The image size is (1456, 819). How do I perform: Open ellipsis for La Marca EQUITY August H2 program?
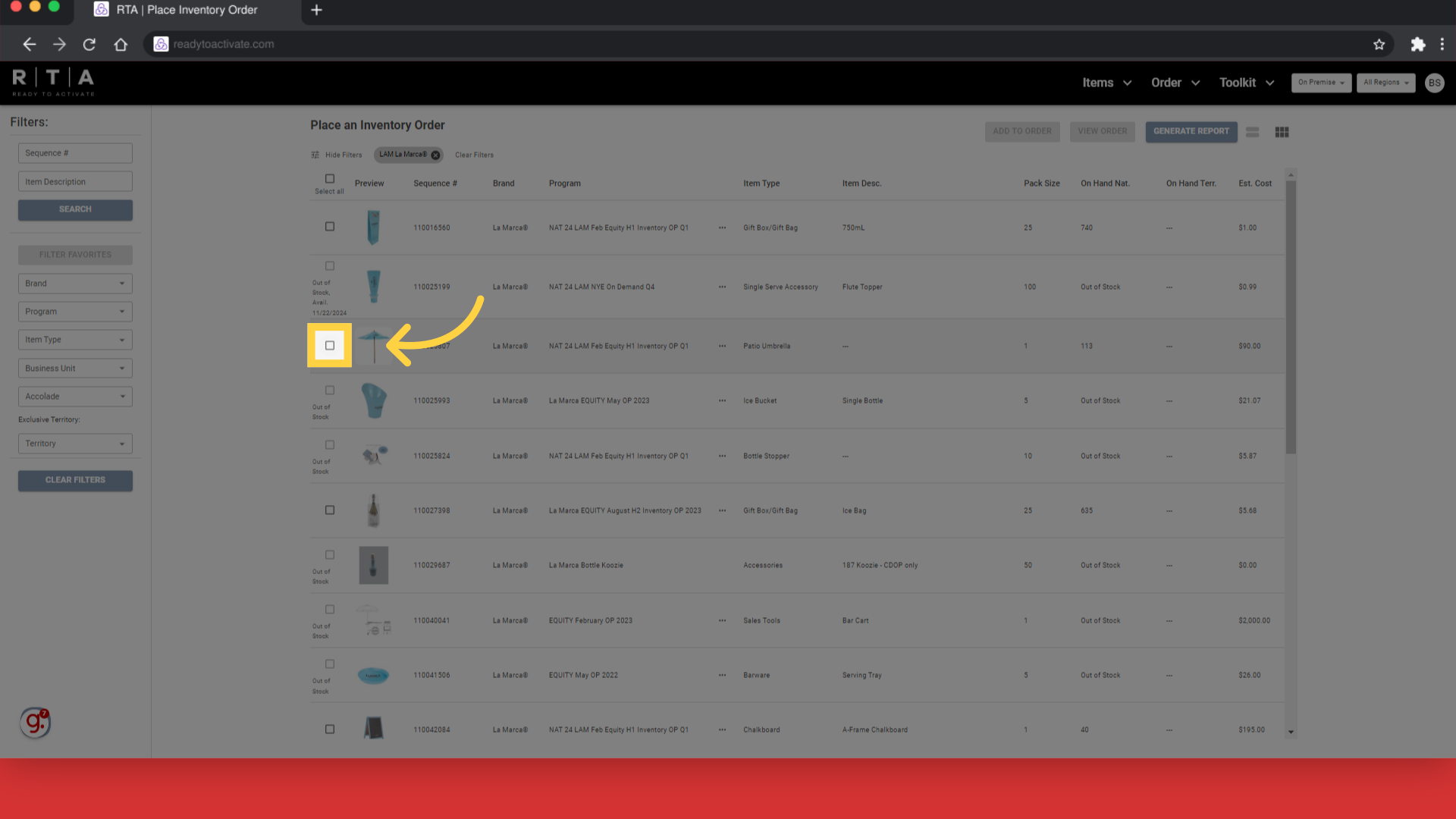[x=722, y=511]
